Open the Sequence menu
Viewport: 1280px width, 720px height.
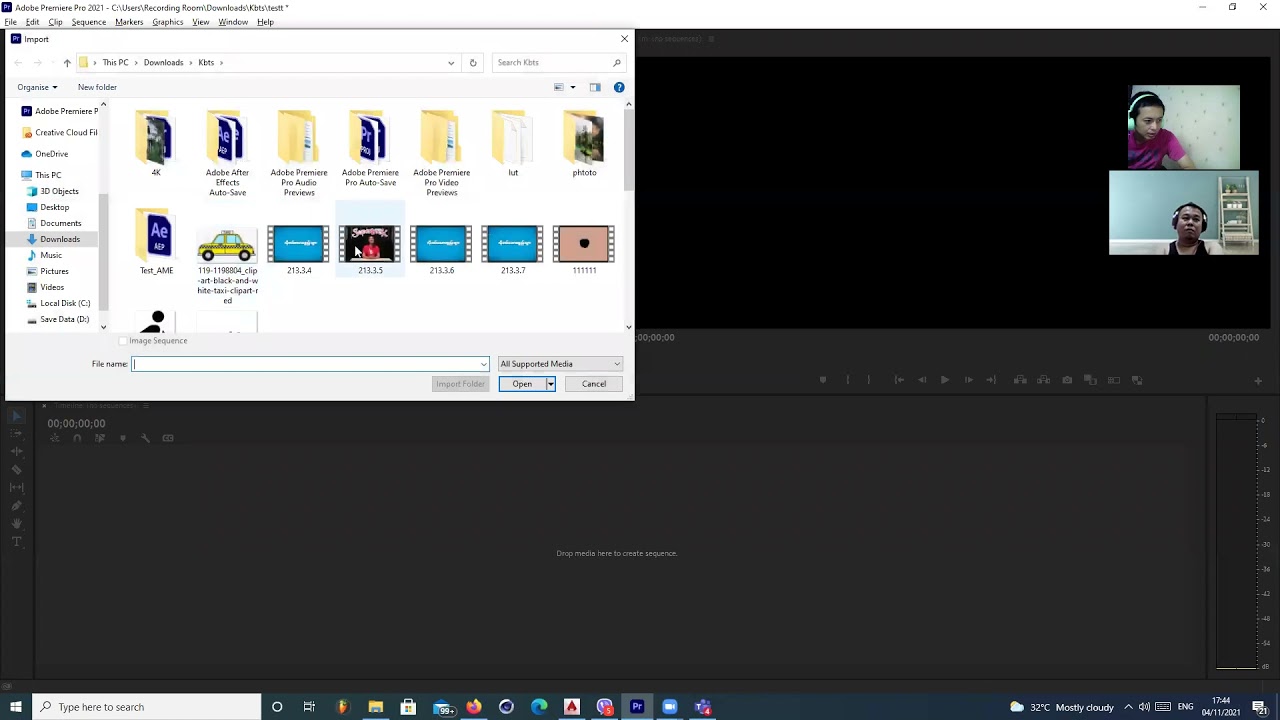88,22
